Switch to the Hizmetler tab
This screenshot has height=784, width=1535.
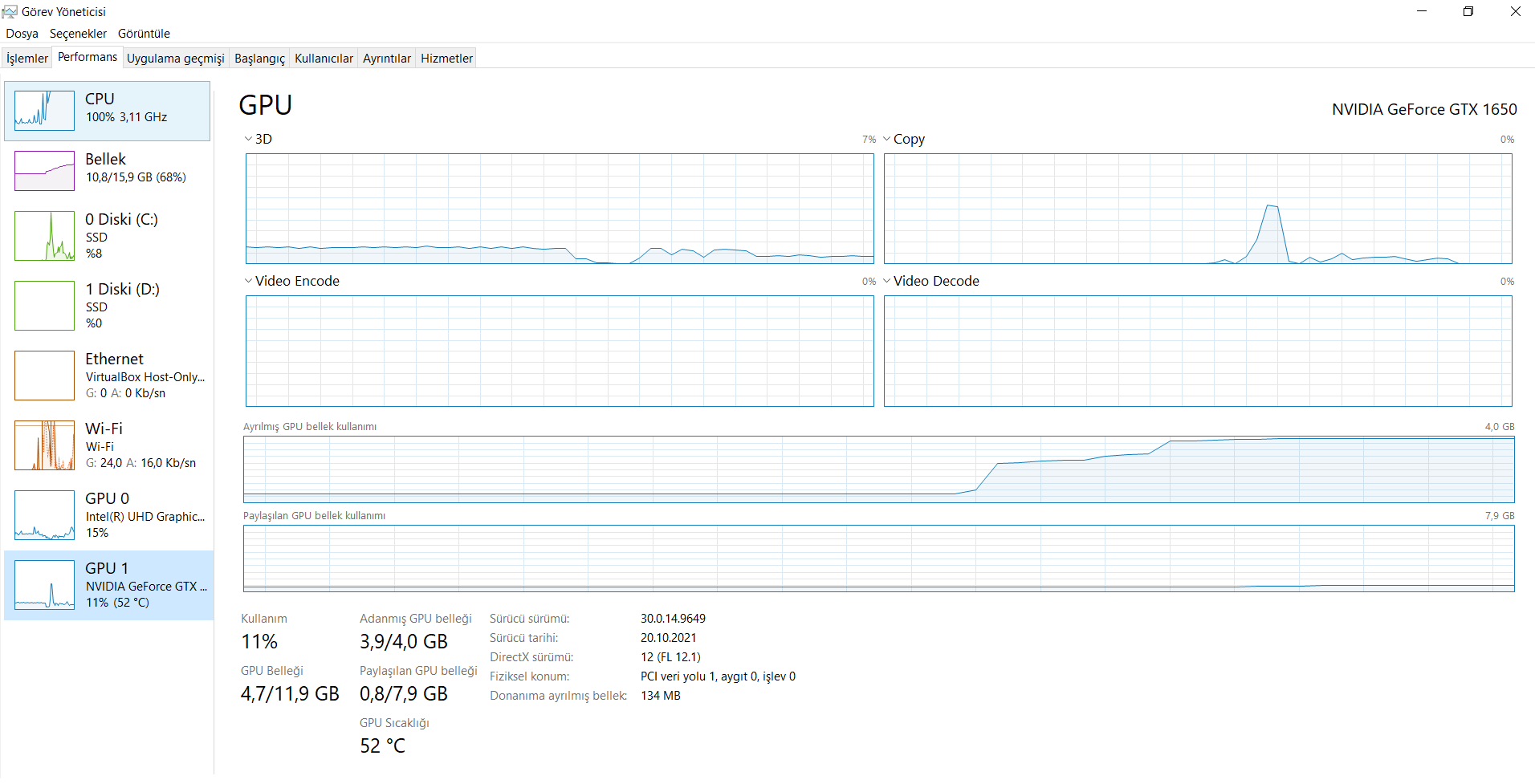[446, 58]
